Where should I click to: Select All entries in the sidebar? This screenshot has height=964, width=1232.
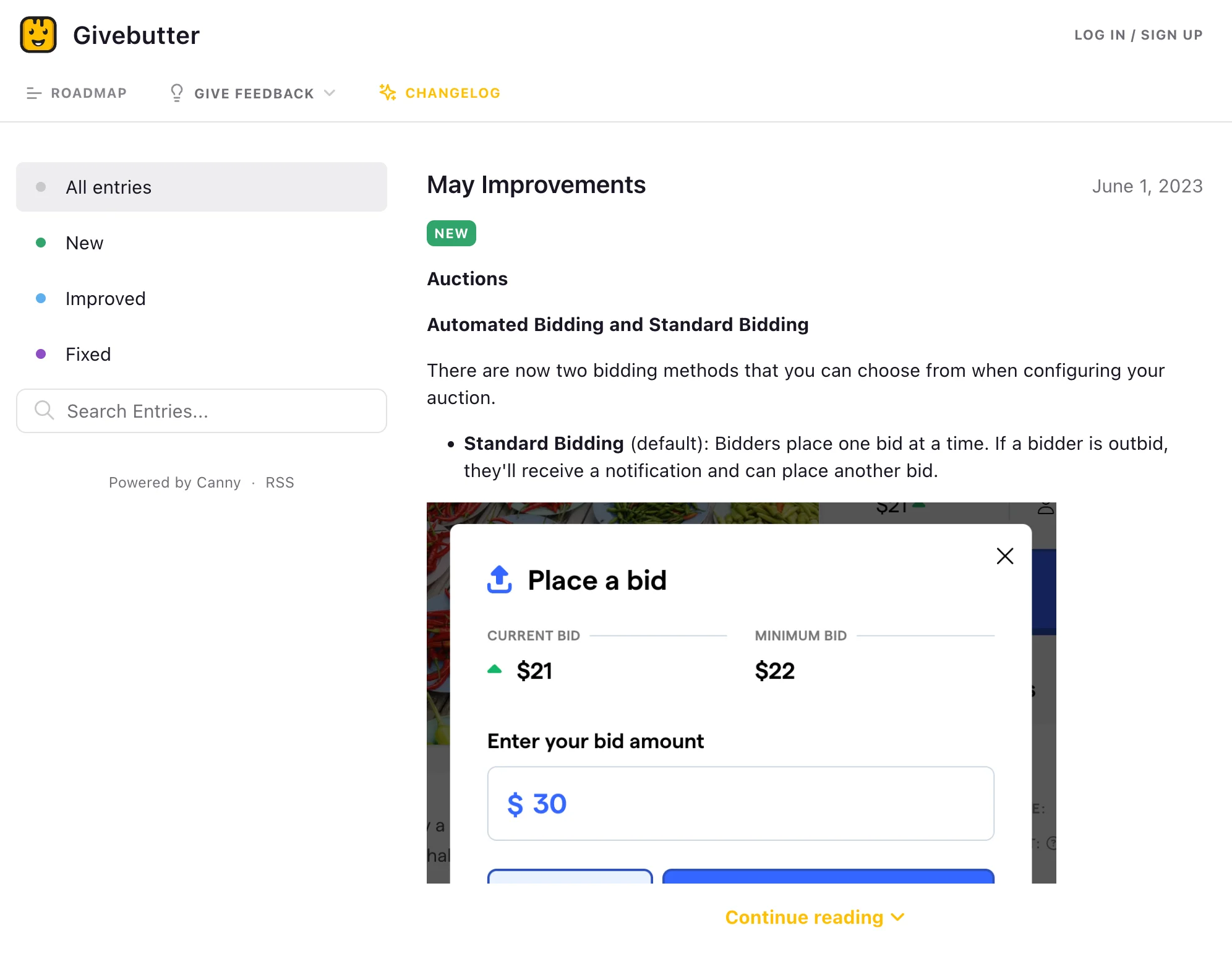click(108, 187)
